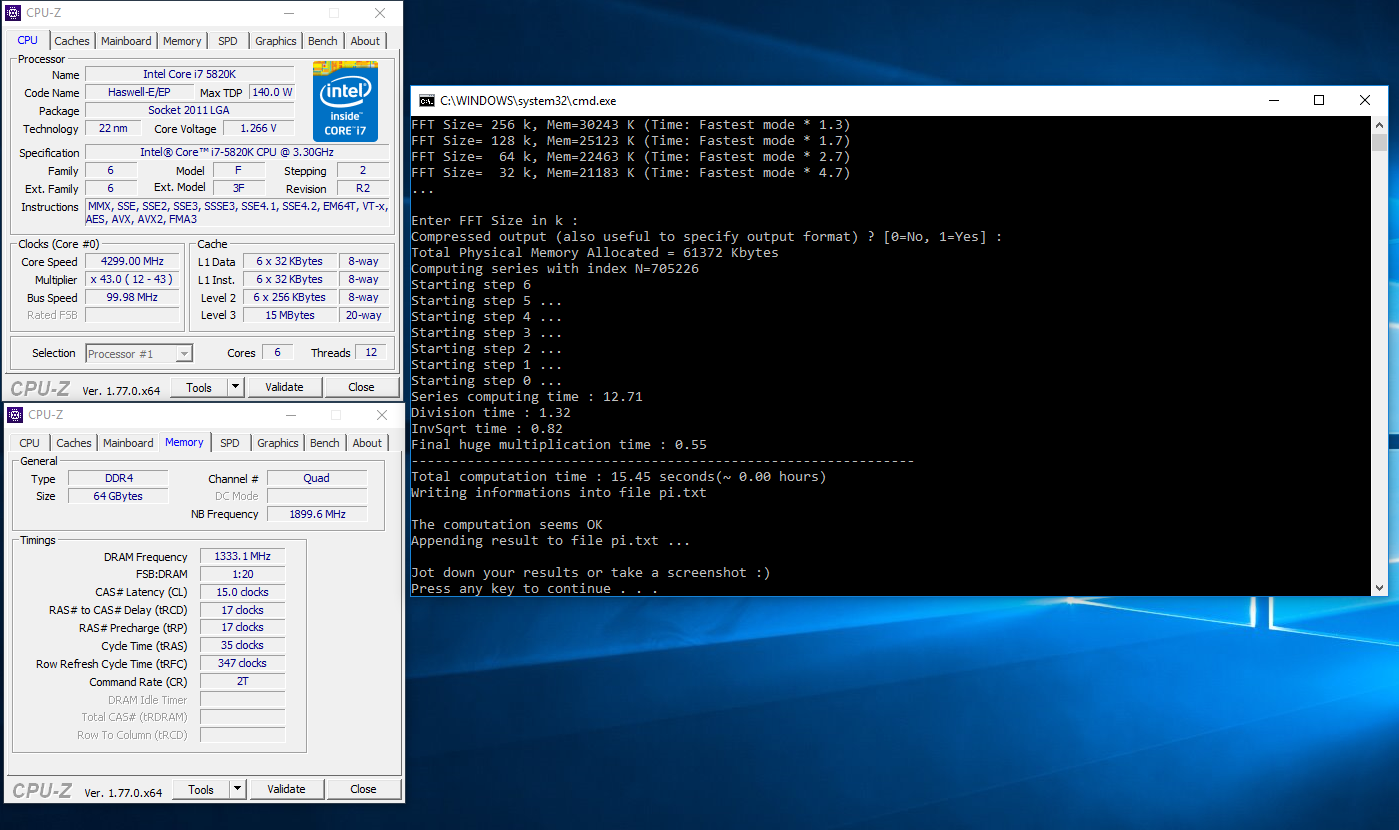Open the Caches tab in top CPU-Z window
1399x830 pixels.
[72, 41]
